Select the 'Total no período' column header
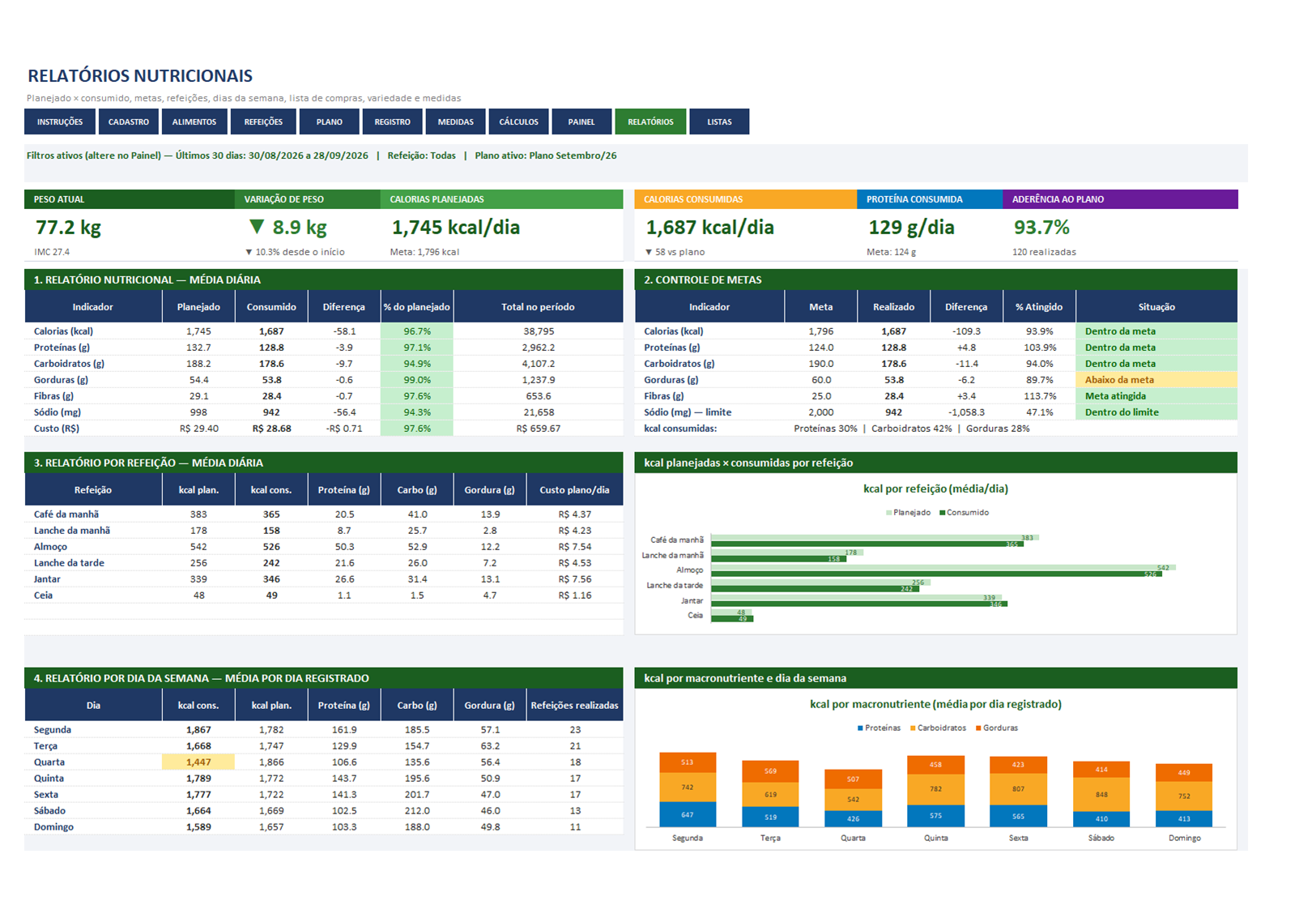Image resolution: width=1316 pixels, height=905 pixels. click(539, 307)
